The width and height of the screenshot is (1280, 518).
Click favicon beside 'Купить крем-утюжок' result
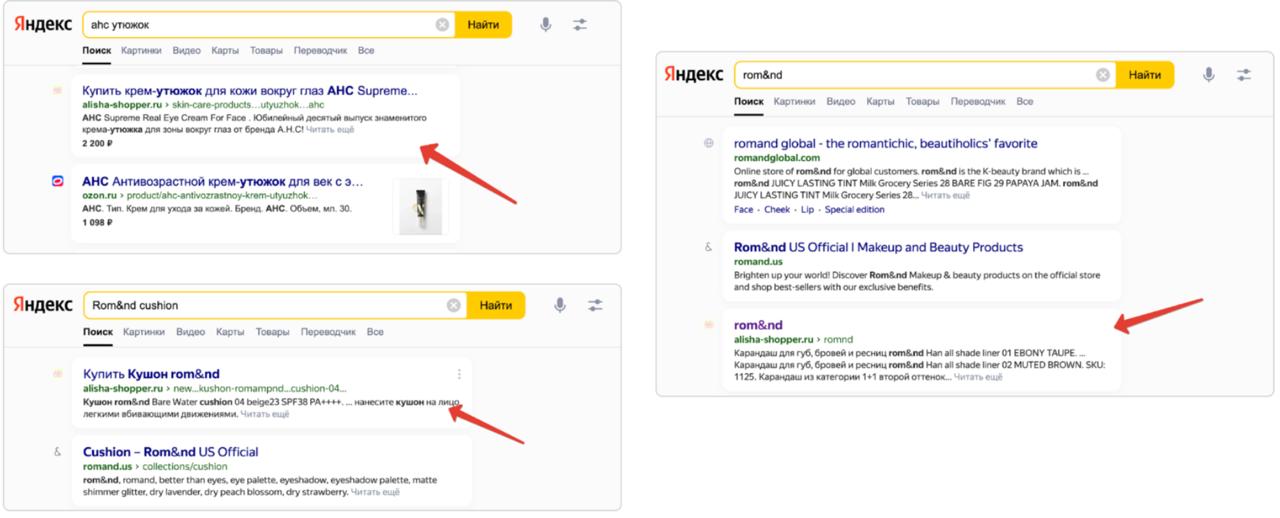tap(57, 90)
